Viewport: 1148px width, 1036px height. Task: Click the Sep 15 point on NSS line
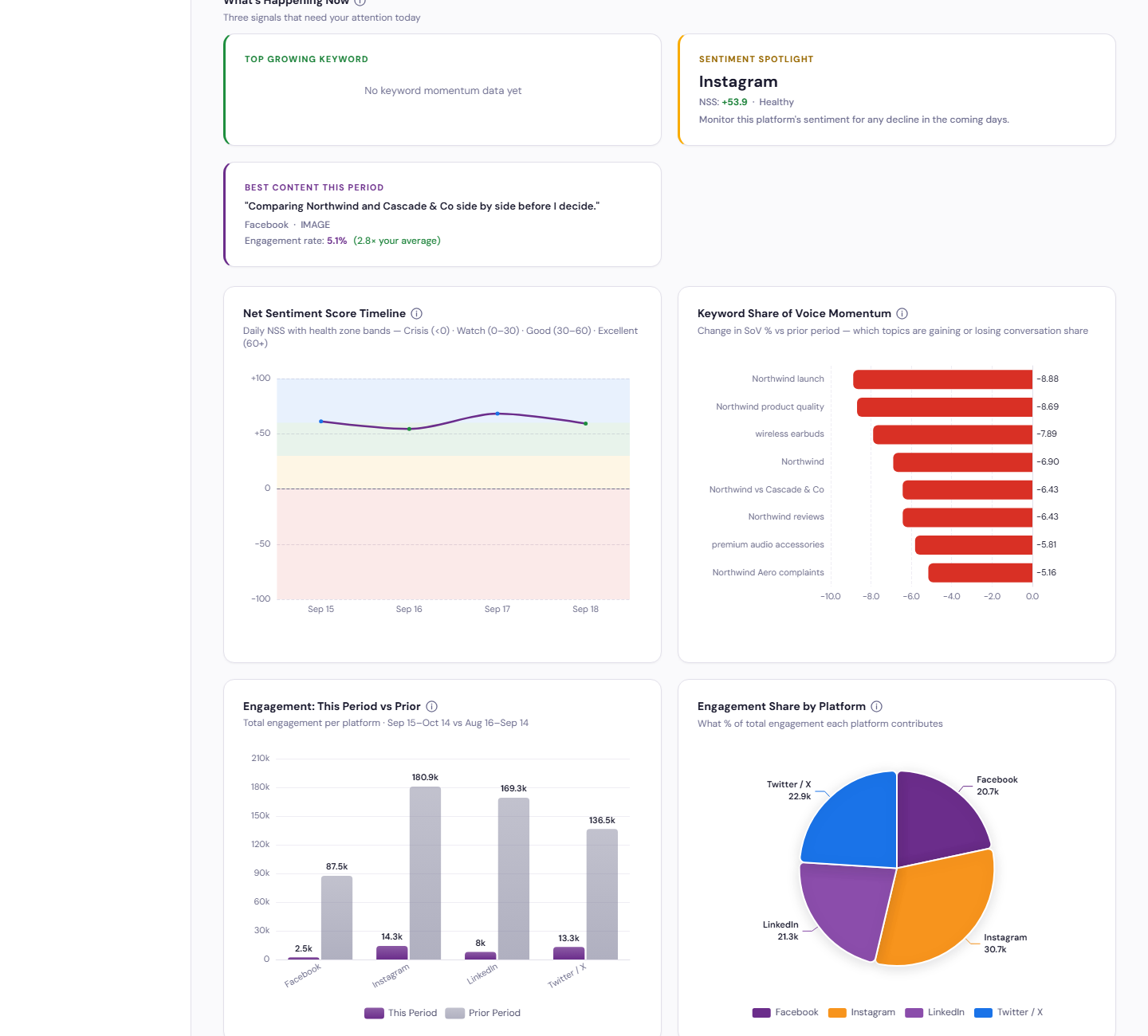321,422
